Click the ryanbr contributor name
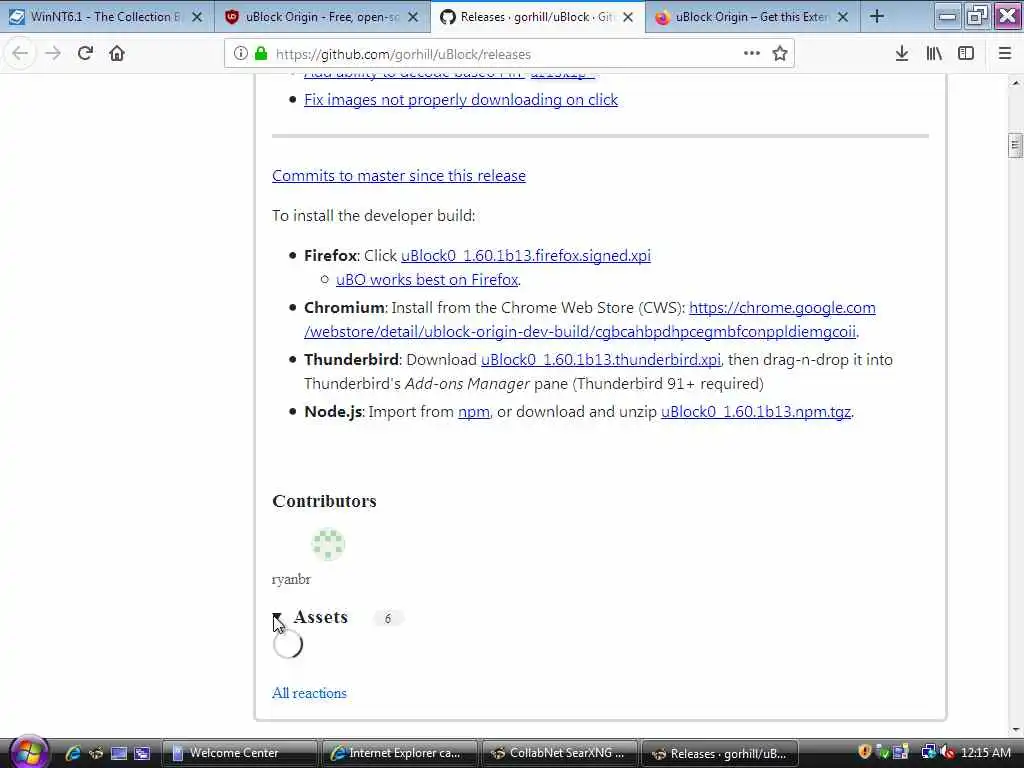 pyautogui.click(x=291, y=579)
